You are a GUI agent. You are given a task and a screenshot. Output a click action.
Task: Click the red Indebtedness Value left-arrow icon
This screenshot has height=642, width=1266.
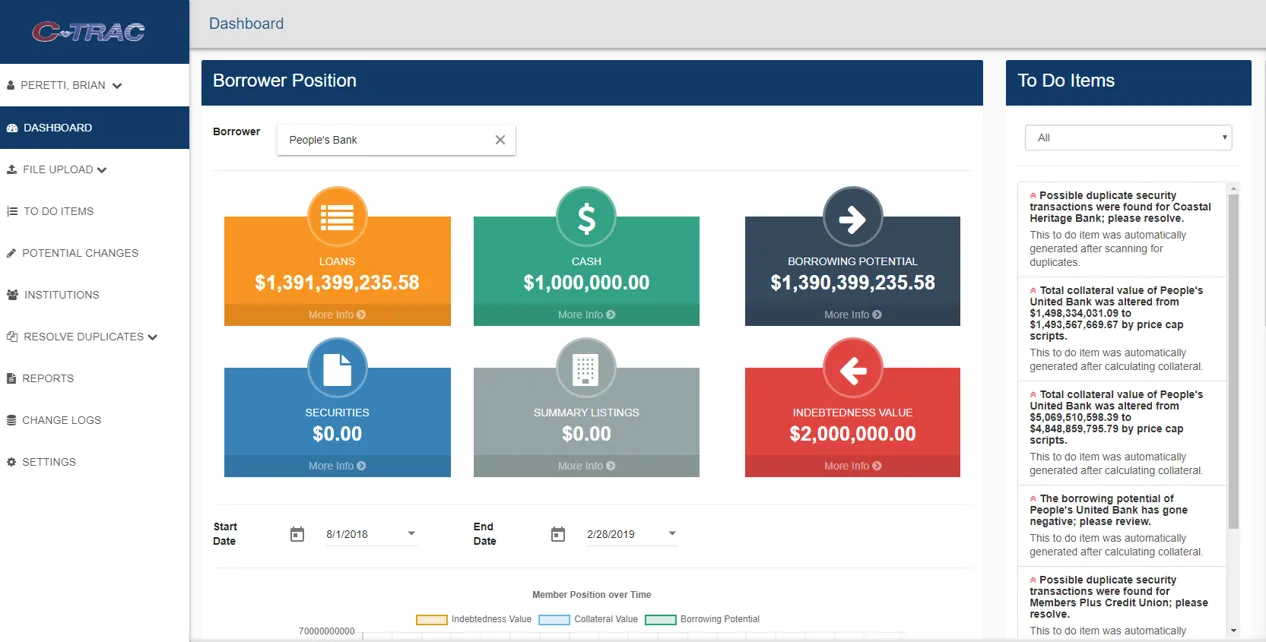(852, 369)
